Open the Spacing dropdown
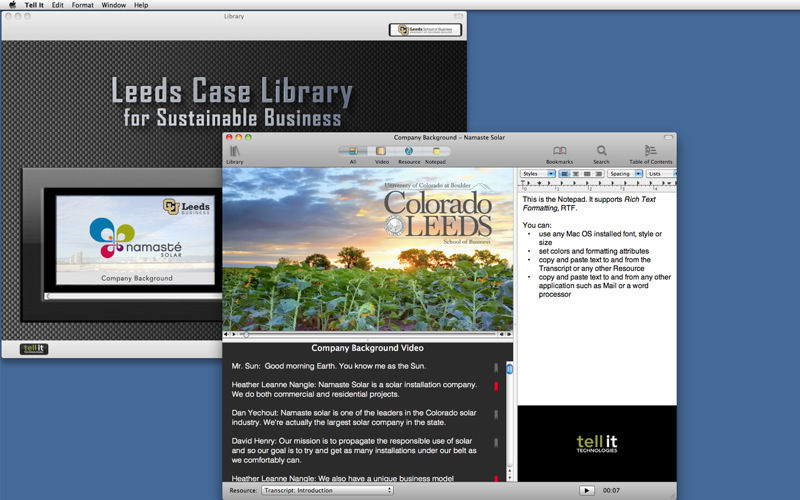This screenshot has width=800, height=500. click(x=625, y=174)
